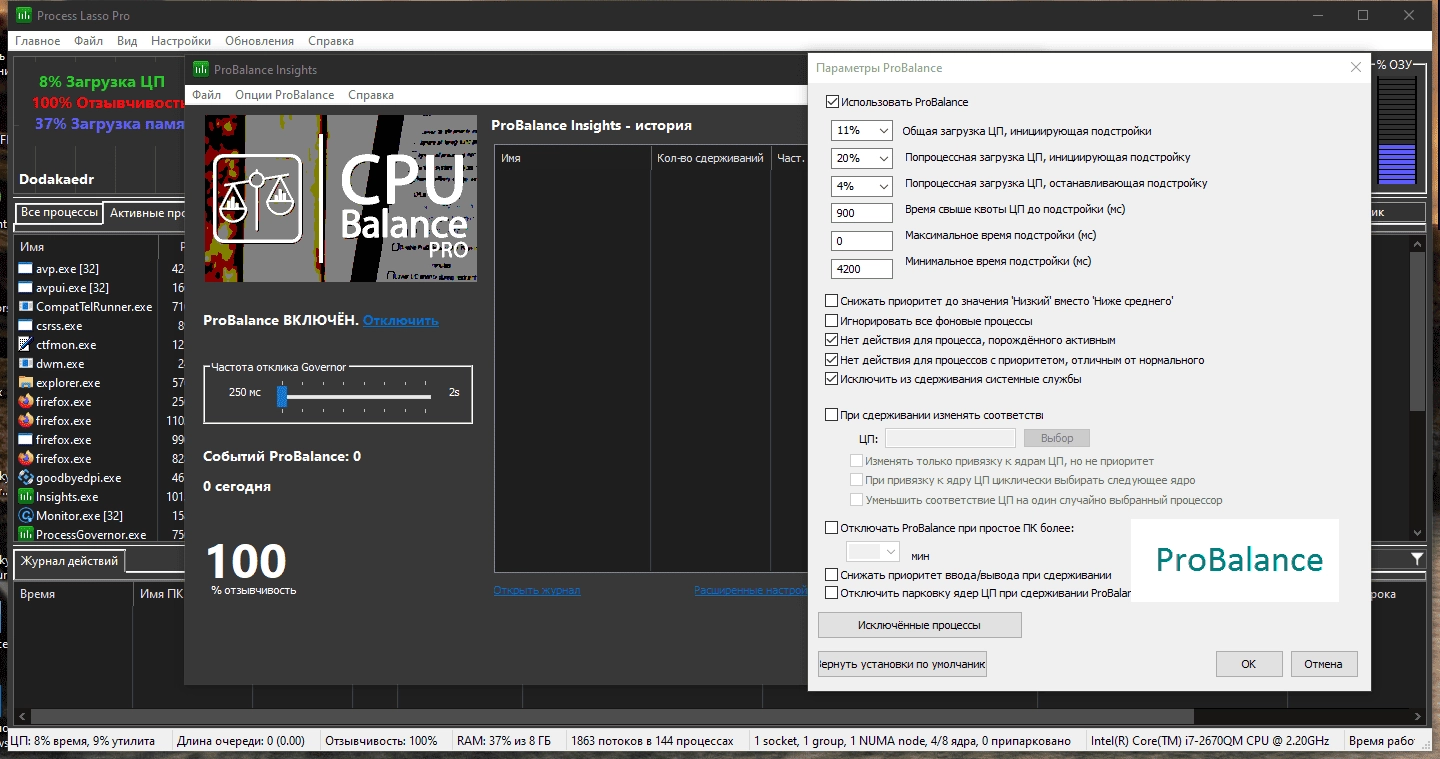Screen dimensions: 1440x759
Task: Open 'Настройки' menu in Process Lasso
Action: click(x=181, y=41)
